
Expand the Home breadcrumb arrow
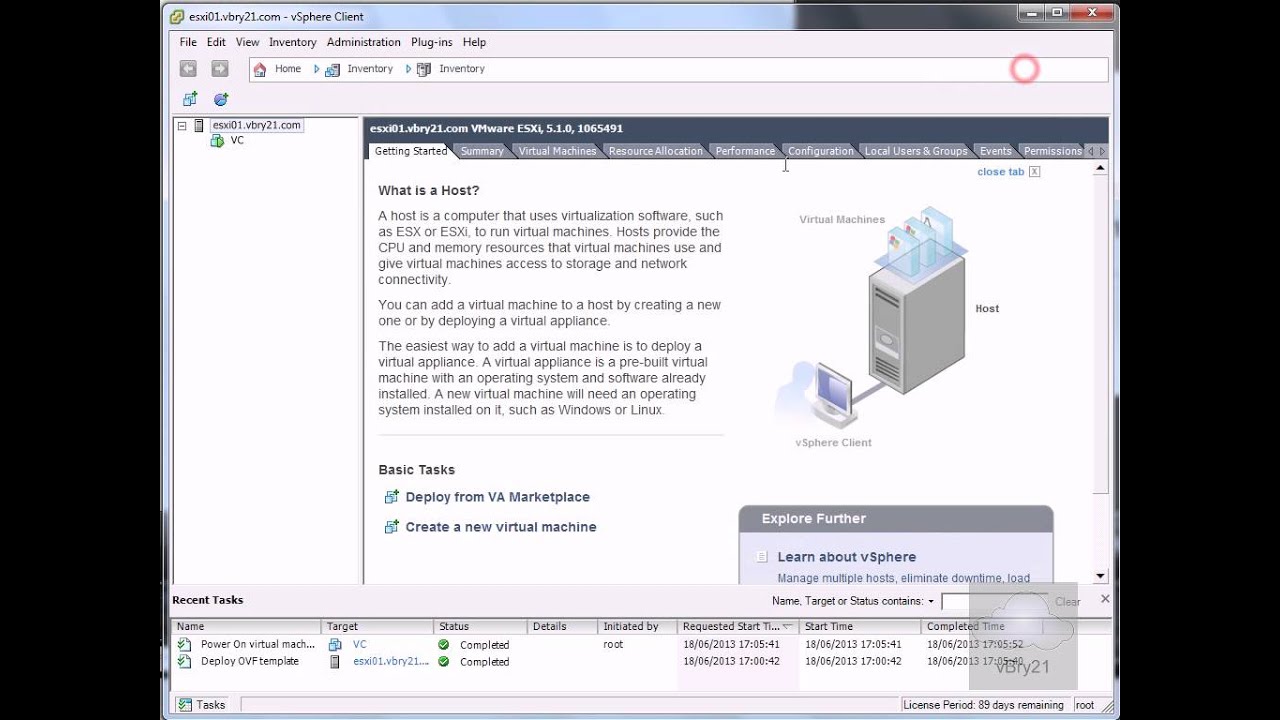317,69
